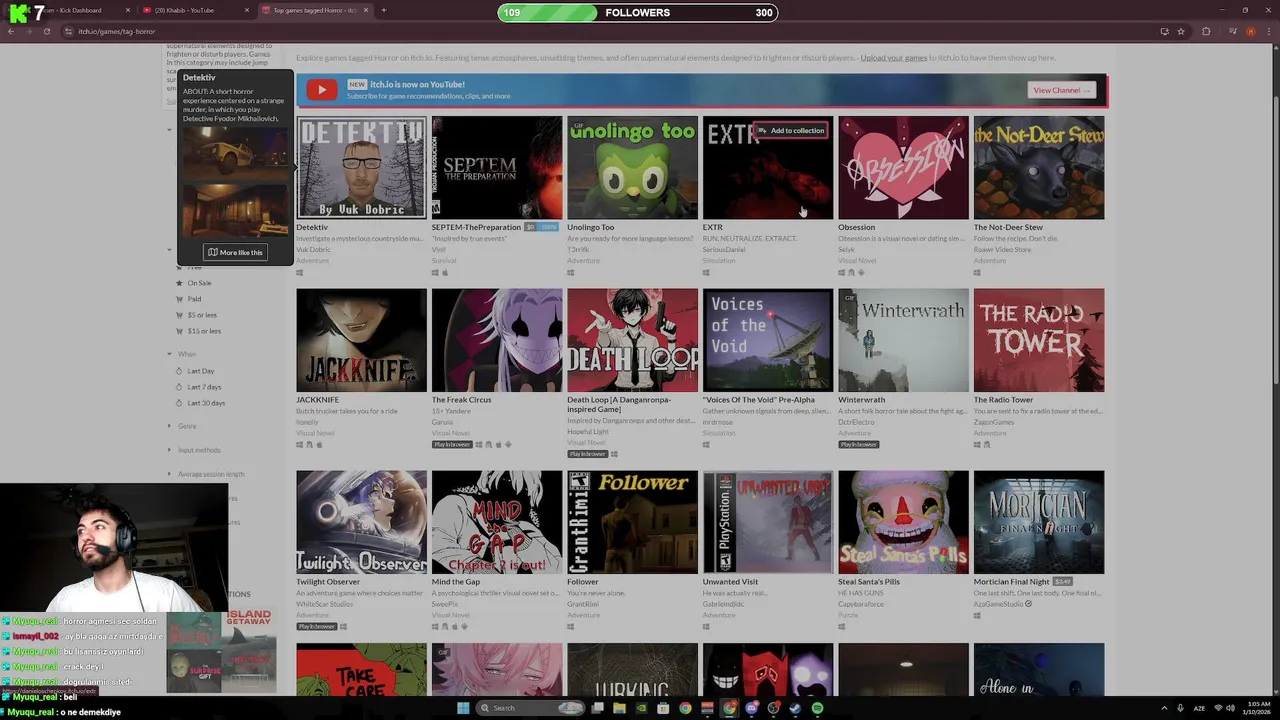
Task: Close the itch.io Horror tab
Action: [x=366, y=10]
